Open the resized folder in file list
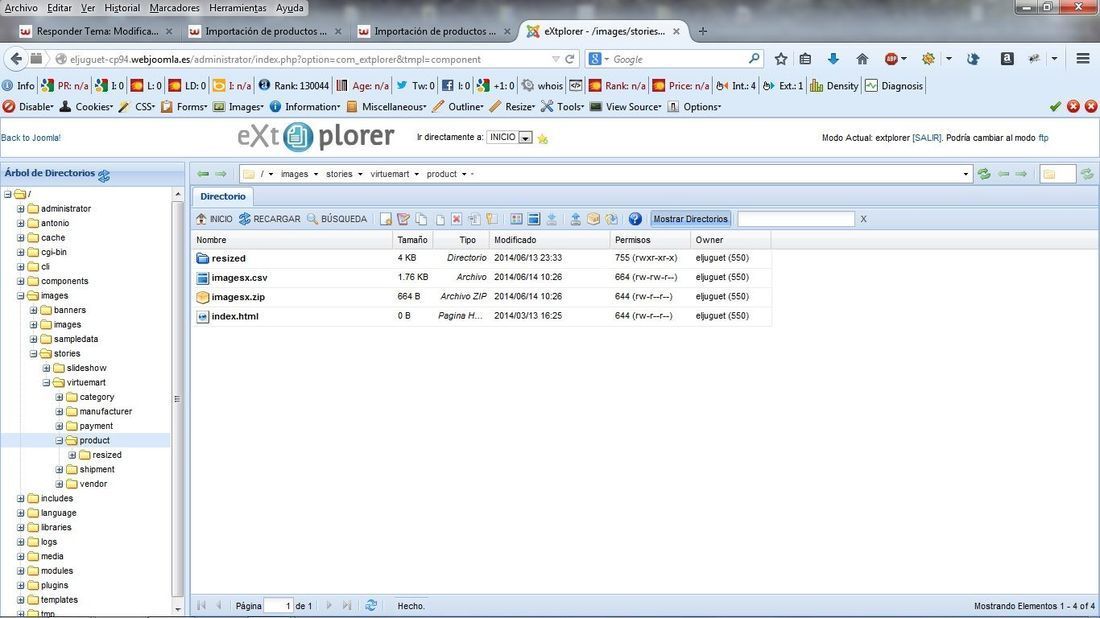Viewport: 1100px width, 618px height. [229, 258]
